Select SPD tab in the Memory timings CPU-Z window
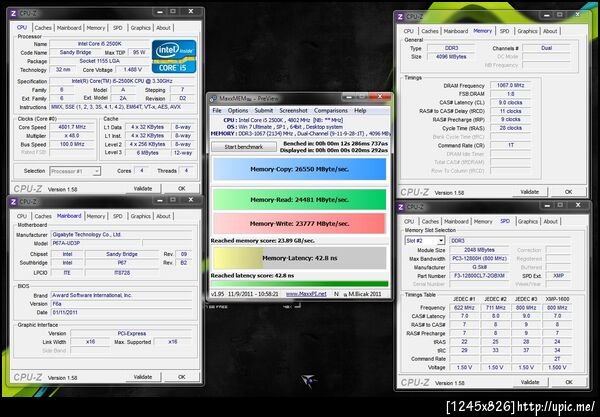 pyautogui.click(x=504, y=31)
